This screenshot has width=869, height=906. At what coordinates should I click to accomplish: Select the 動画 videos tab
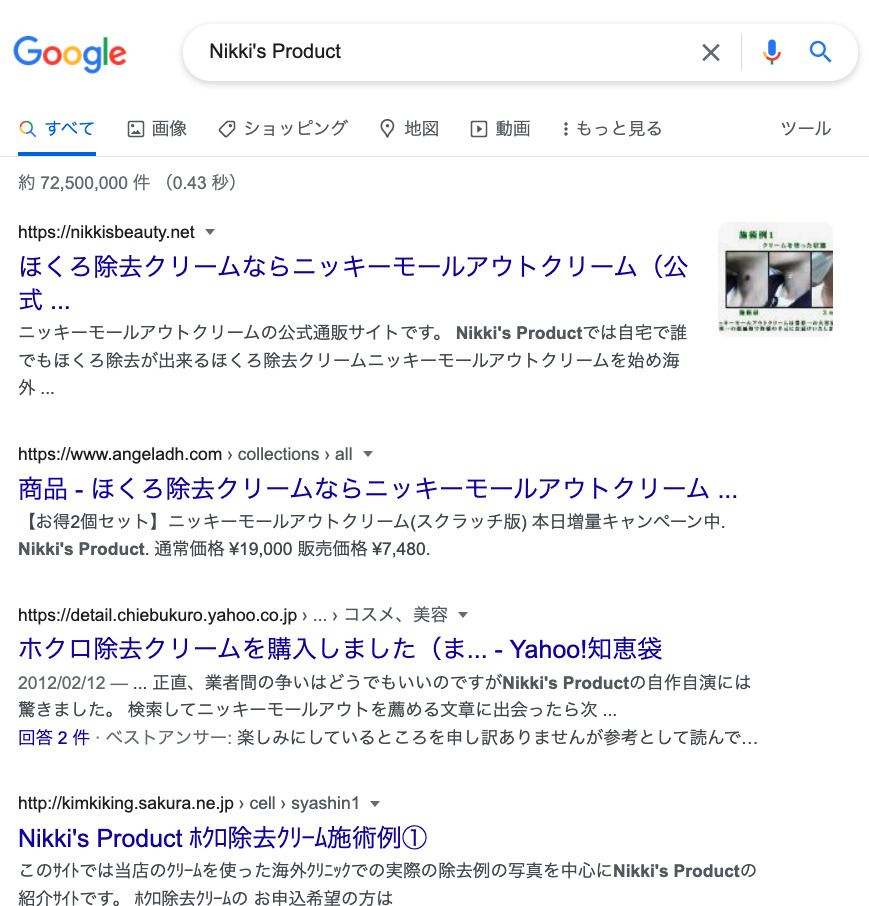(500, 128)
